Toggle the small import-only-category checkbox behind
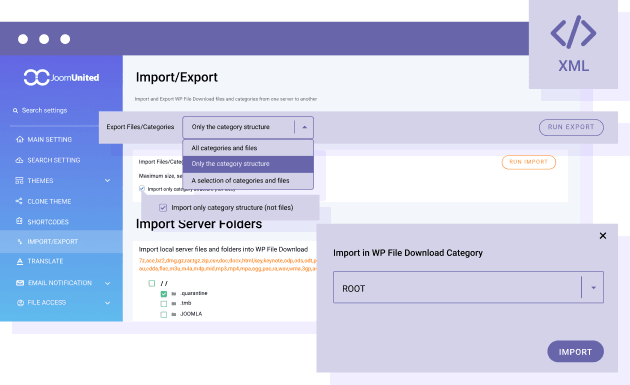Image resolution: width=630 pixels, height=385 pixels. click(x=142, y=188)
